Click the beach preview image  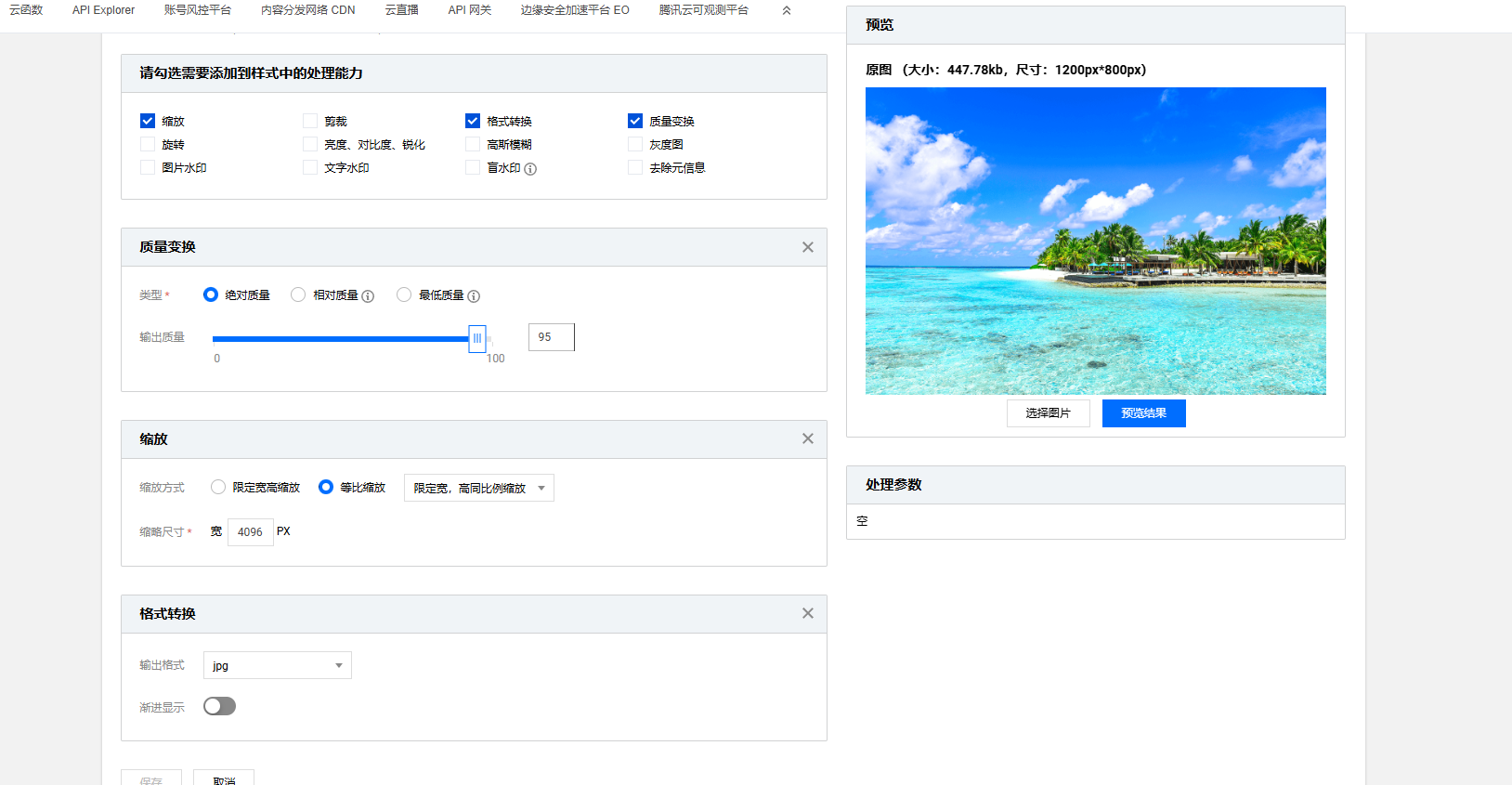click(1096, 241)
